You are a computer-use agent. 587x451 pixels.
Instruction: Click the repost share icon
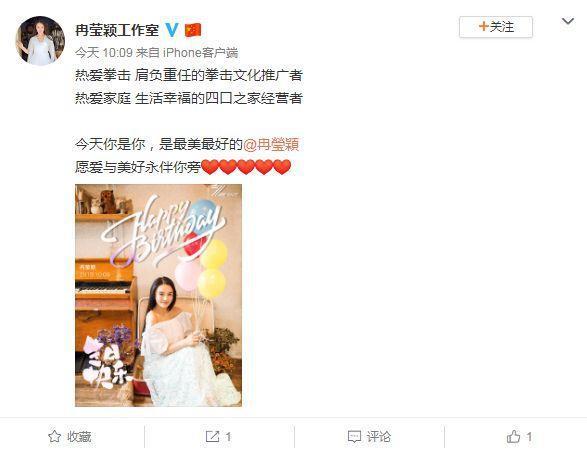(x=212, y=436)
